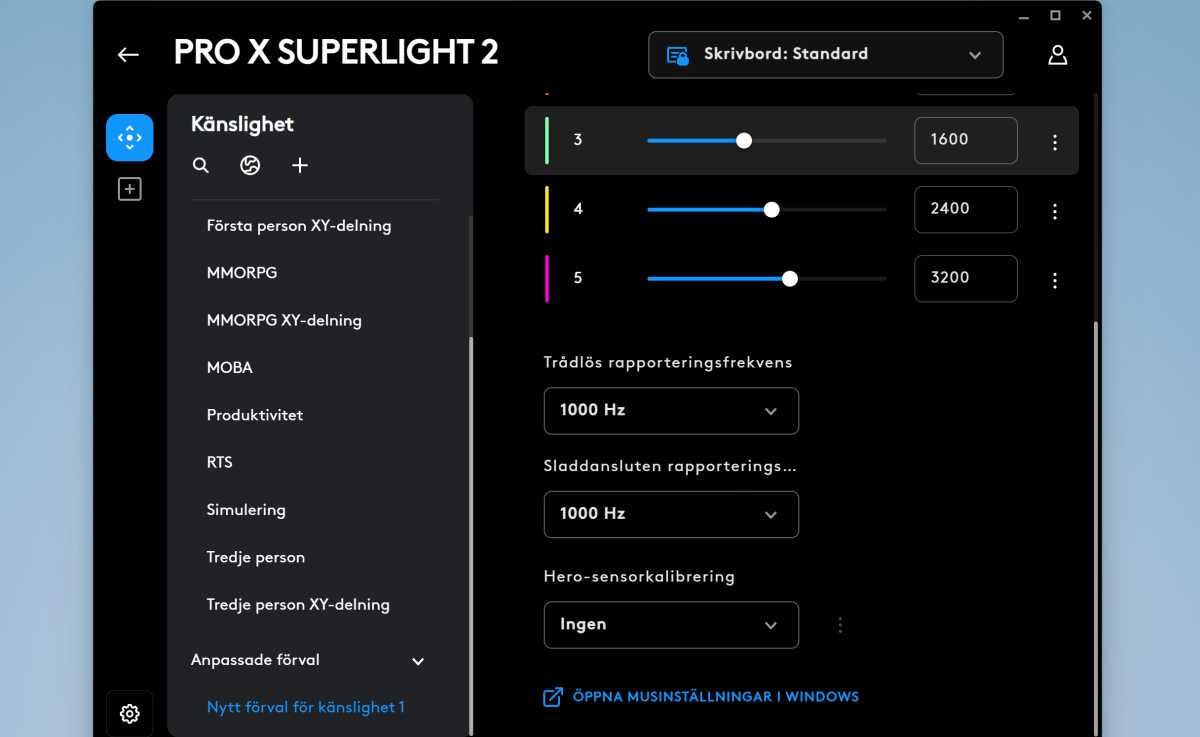Open more options for DPI level 3

(x=1054, y=142)
